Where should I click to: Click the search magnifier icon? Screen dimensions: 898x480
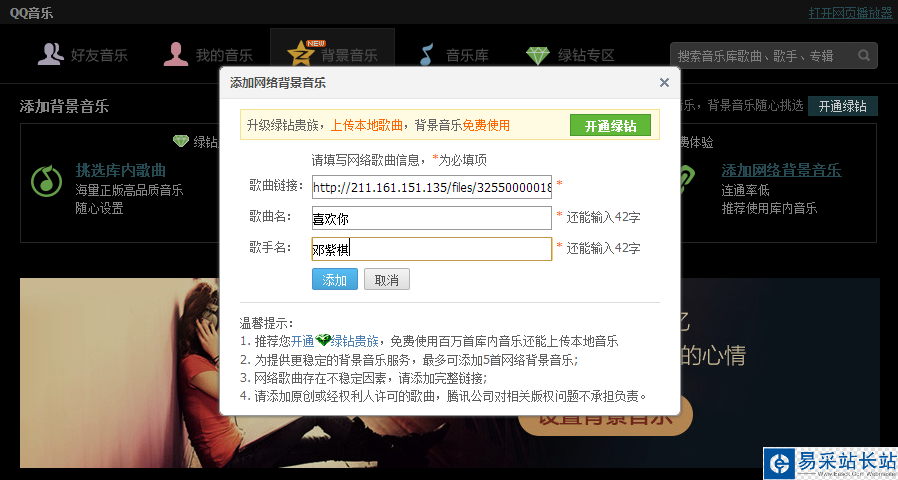pyautogui.click(x=864, y=56)
